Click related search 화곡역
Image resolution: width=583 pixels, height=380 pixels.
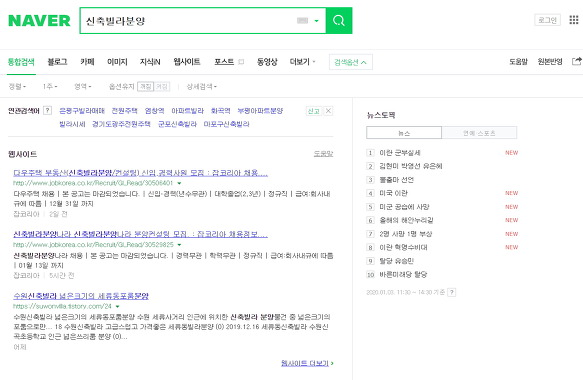[x=220, y=111]
